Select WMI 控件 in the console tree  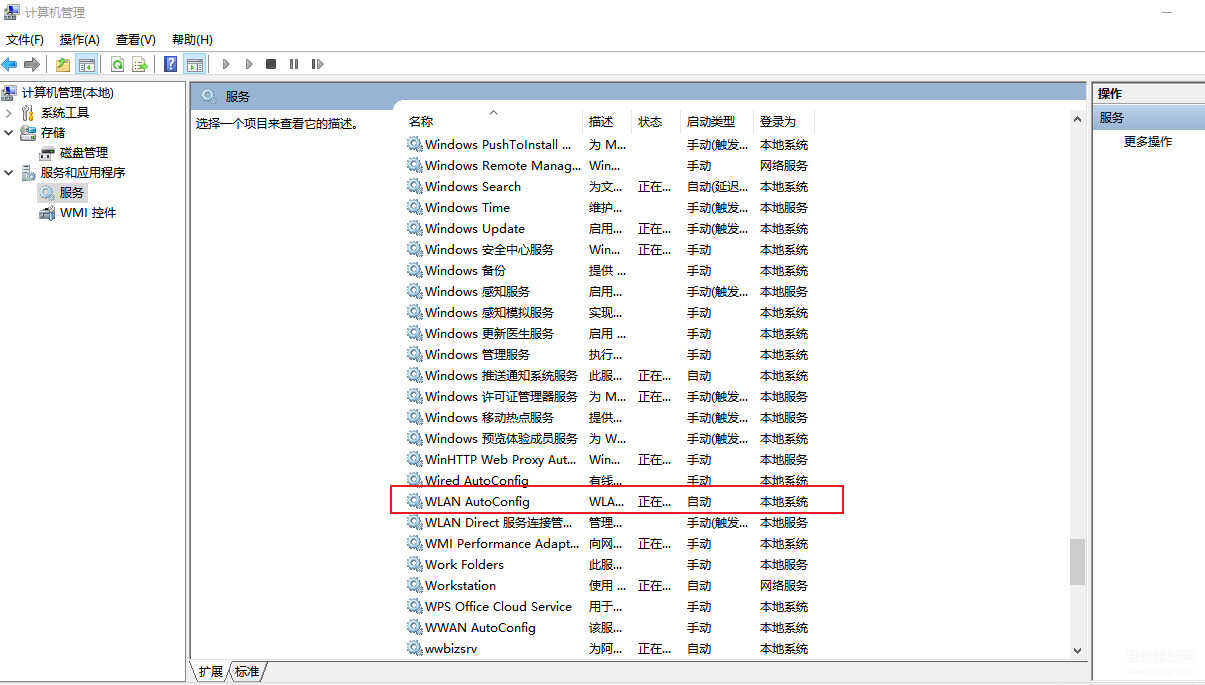pyautogui.click(x=88, y=213)
